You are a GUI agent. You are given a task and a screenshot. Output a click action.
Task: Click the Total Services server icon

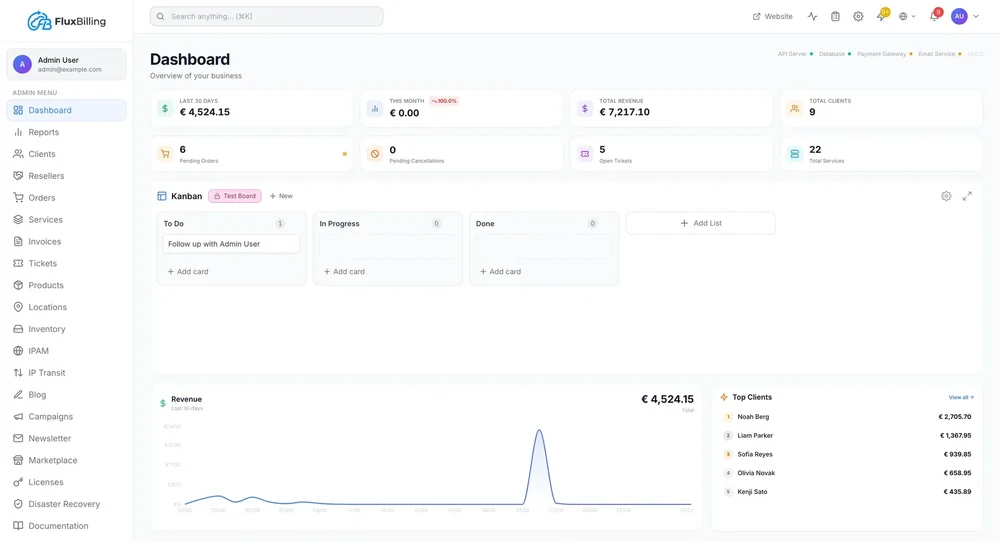tap(795, 154)
